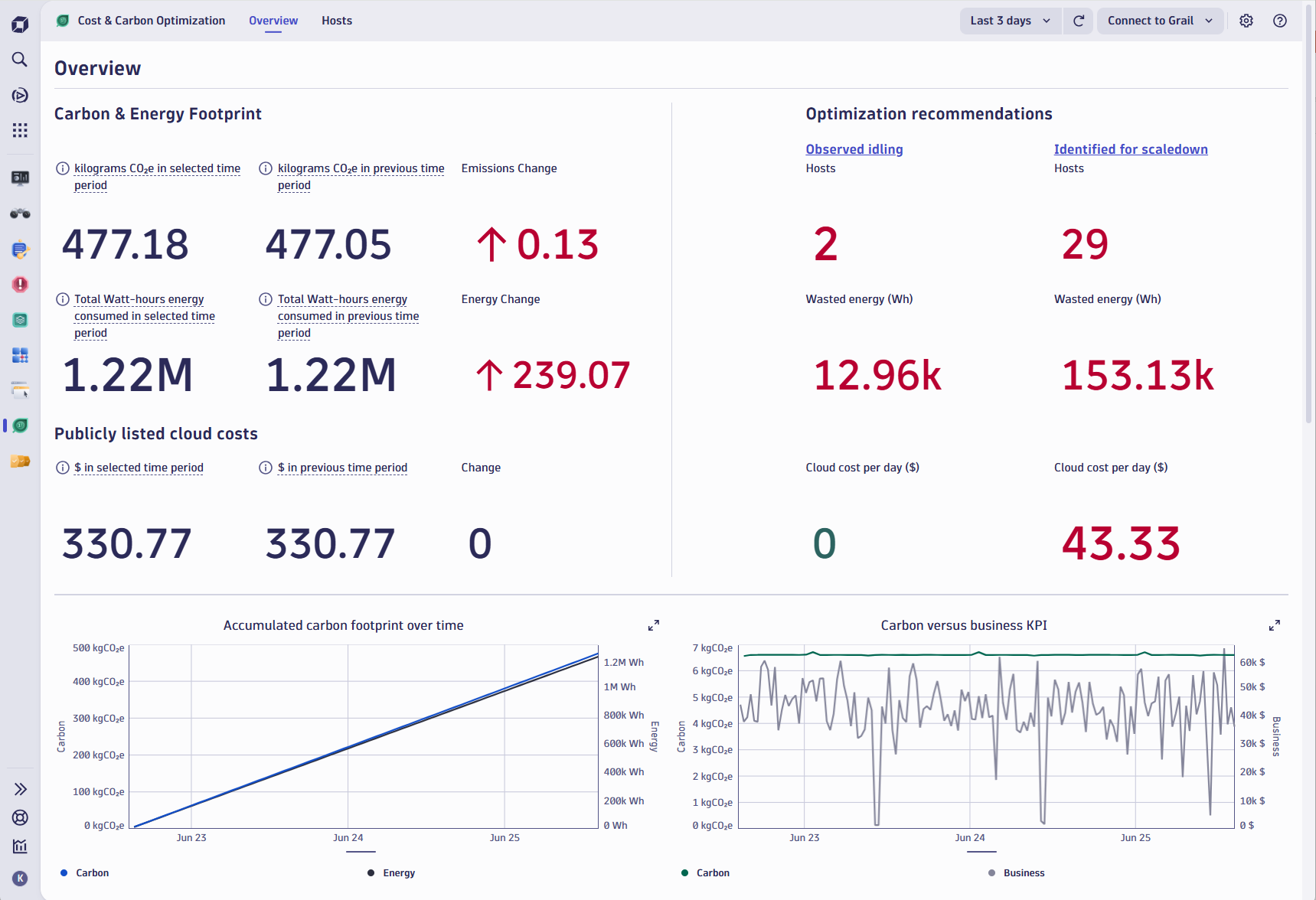This screenshot has height=900, width=1316.
Task: Expand the Accumulated carbon footprint chart fullscreen
Action: pos(653,624)
